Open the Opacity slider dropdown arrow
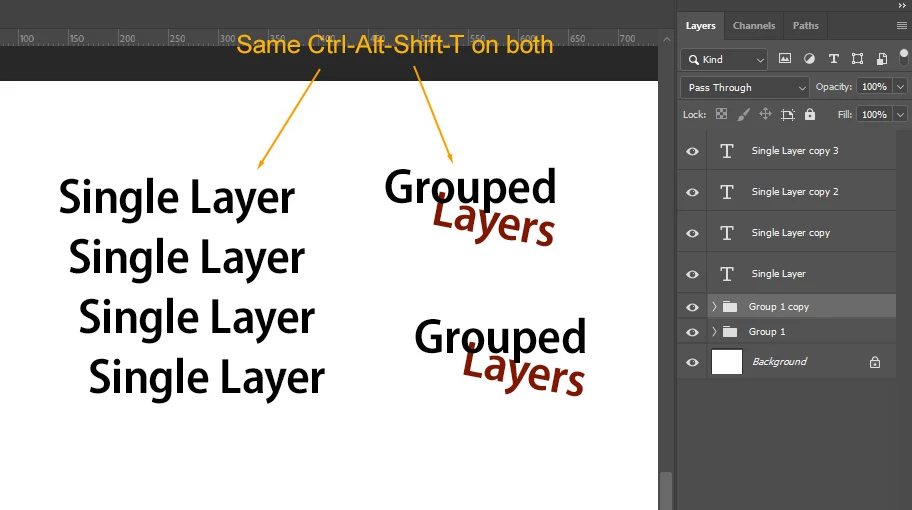The width and height of the screenshot is (912, 510). 900,87
